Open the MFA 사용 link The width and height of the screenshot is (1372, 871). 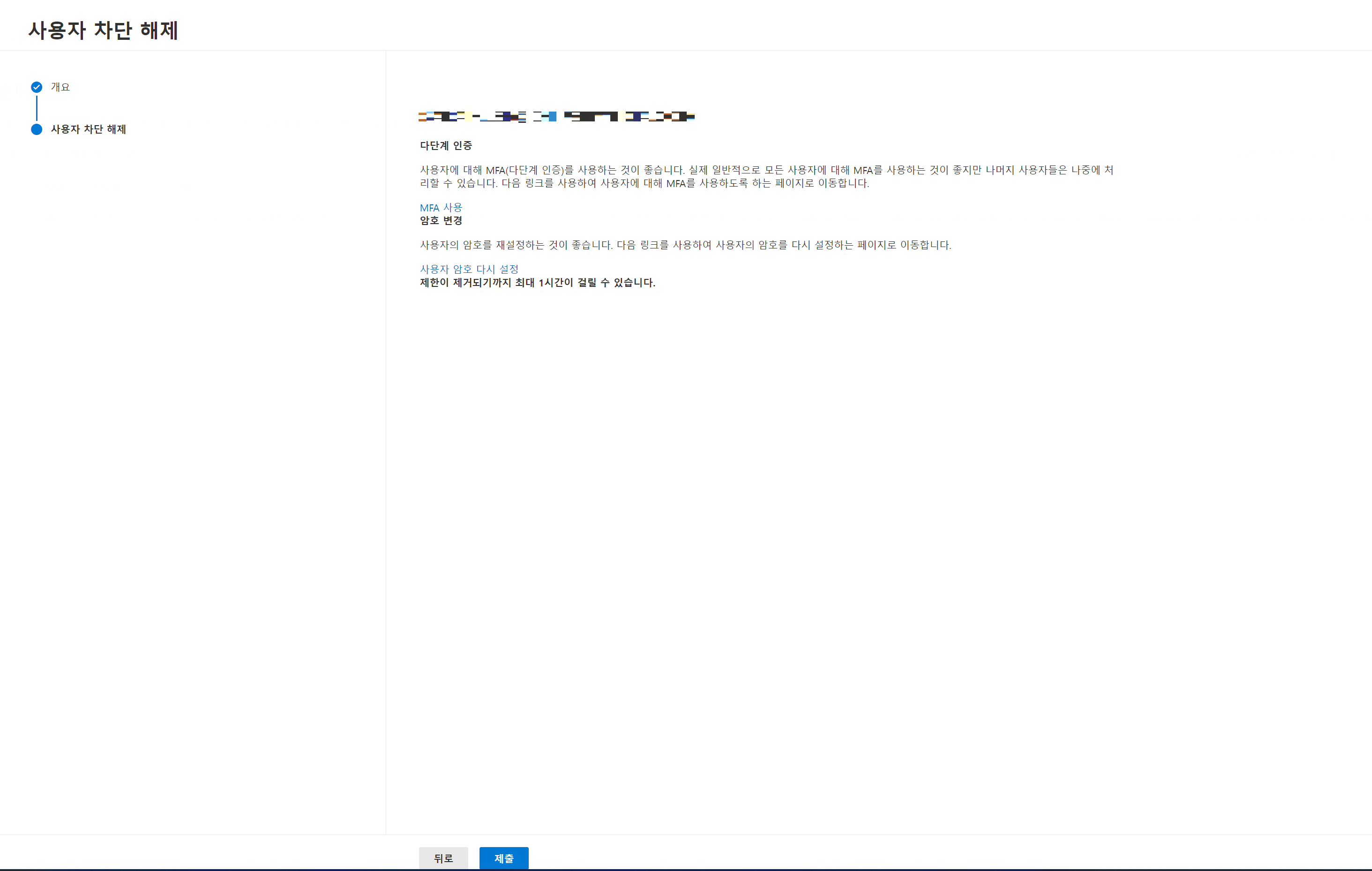click(x=441, y=207)
